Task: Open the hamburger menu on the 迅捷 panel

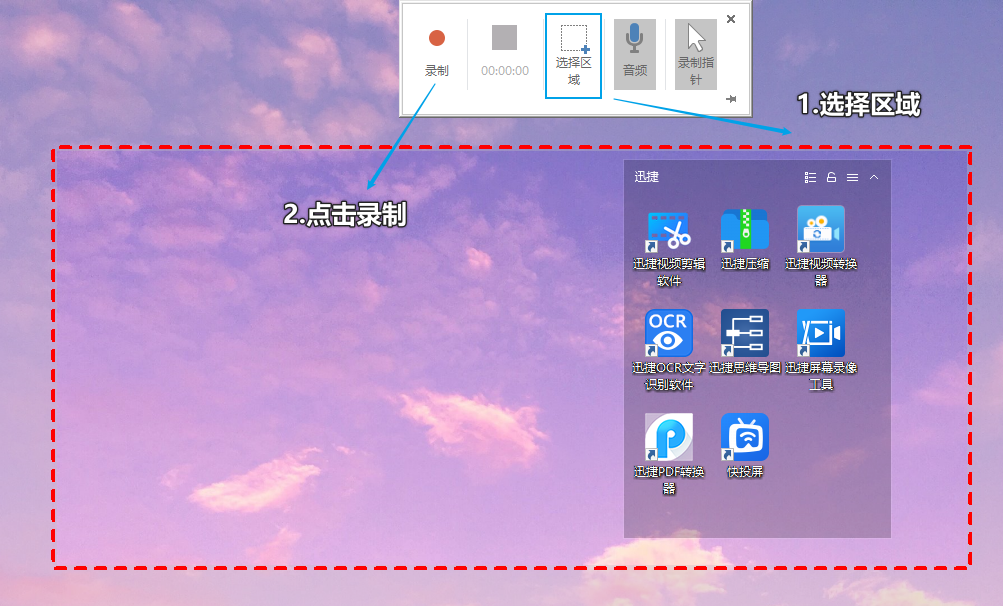Action: [x=852, y=177]
